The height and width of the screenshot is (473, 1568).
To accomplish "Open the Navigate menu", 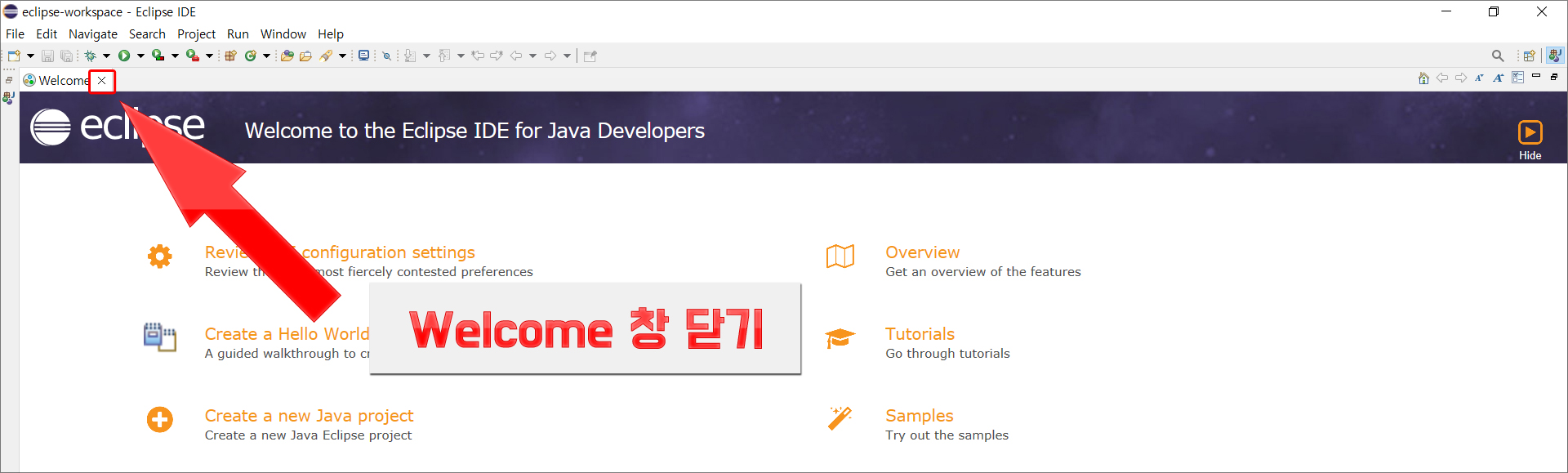I will [93, 33].
